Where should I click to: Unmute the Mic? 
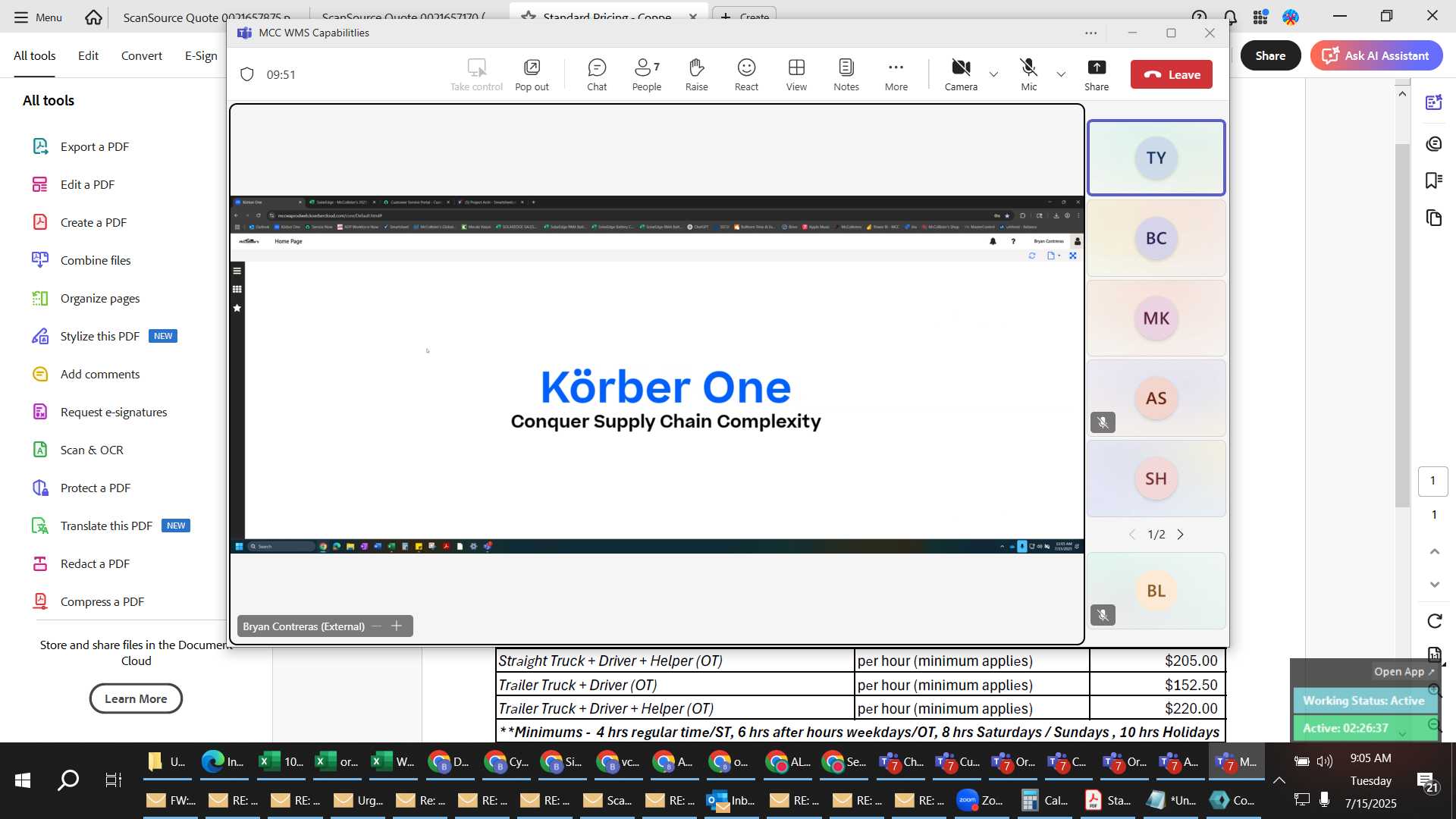pyautogui.click(x=1028, y=74)
